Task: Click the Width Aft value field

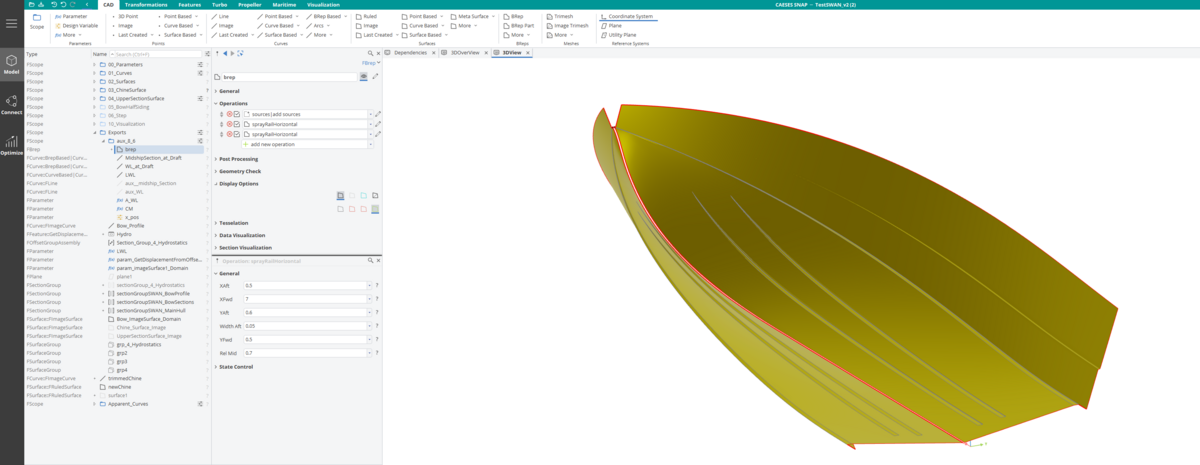Action: (x=307, y=326)
